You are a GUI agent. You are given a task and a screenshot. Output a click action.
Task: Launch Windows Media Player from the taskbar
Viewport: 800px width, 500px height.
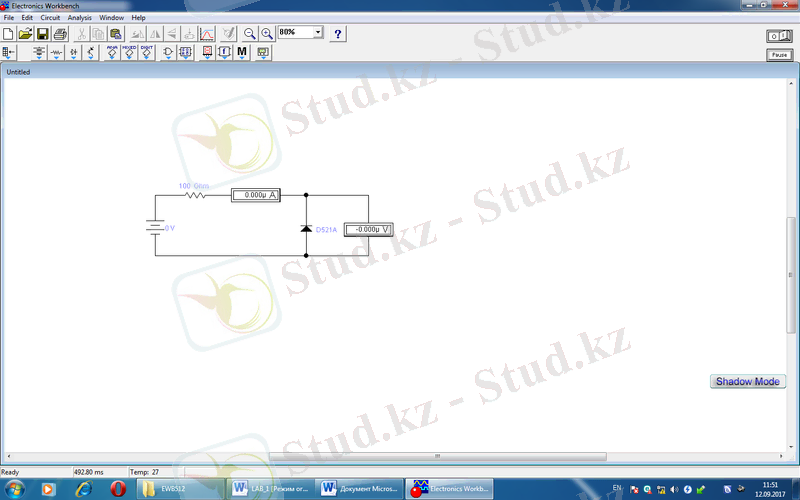click(x=48, y=489)
